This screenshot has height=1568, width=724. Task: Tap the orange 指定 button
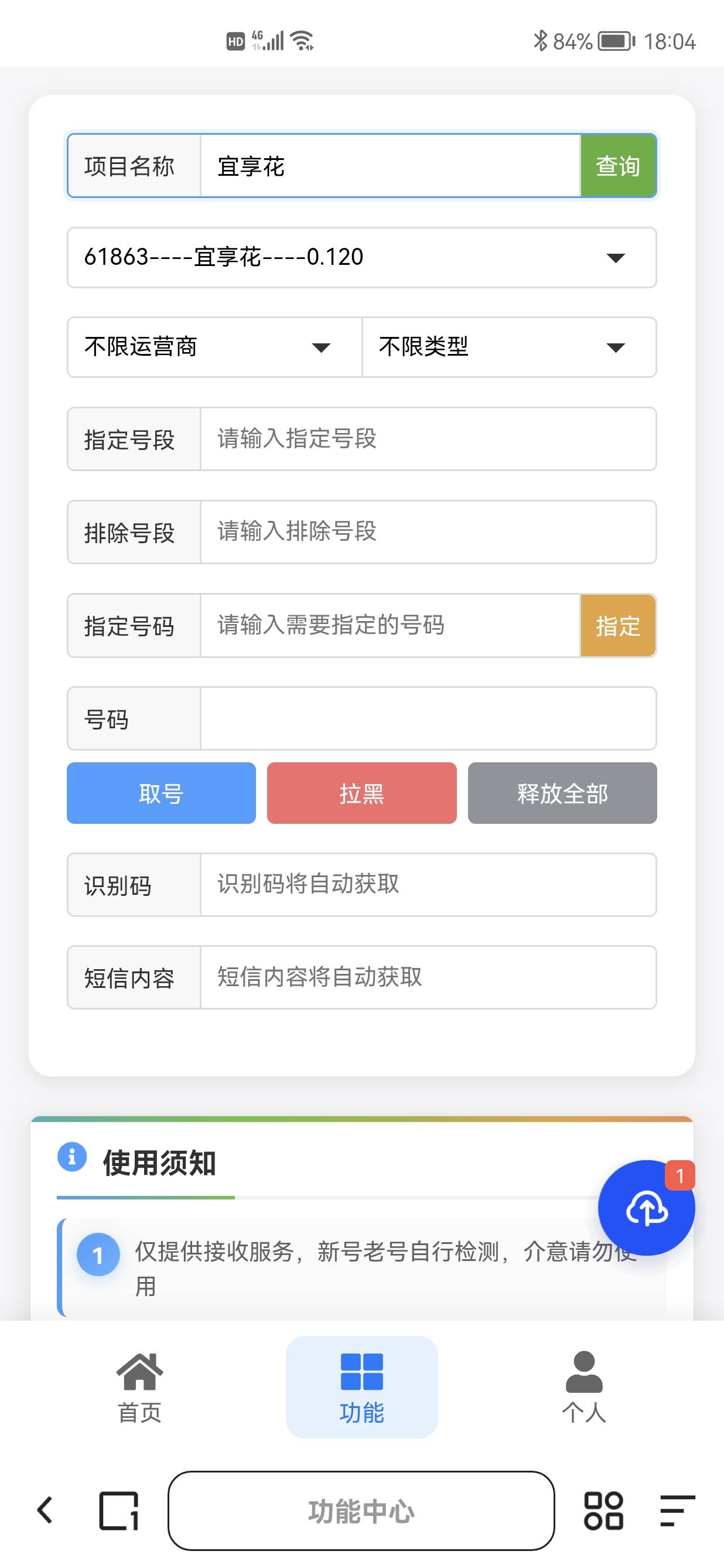click(x=617, y=626)
